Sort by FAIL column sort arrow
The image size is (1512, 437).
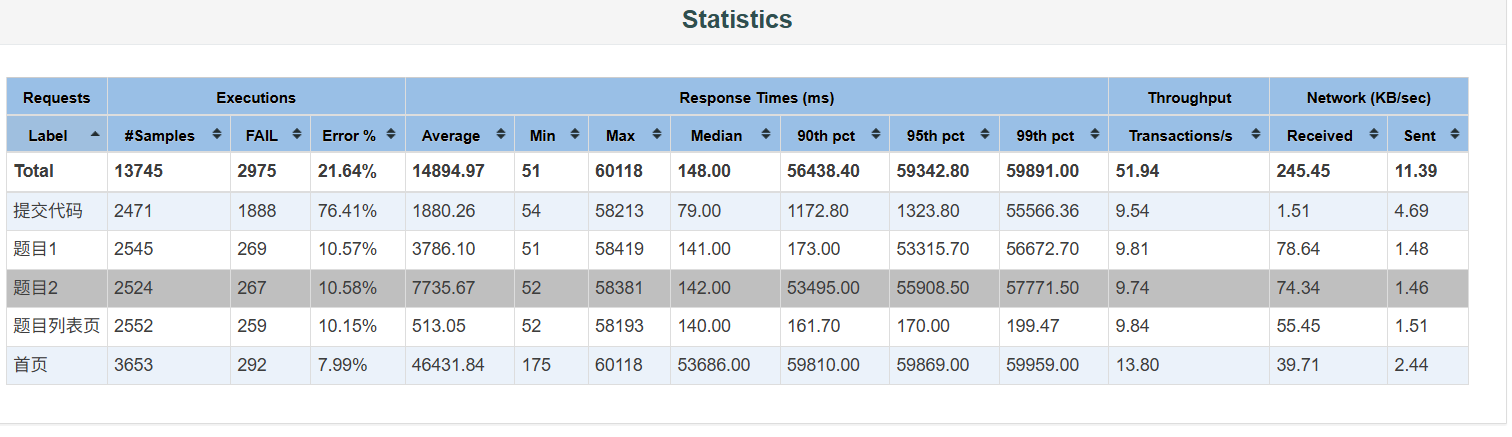pyautogui.click(x=297, y=134)
